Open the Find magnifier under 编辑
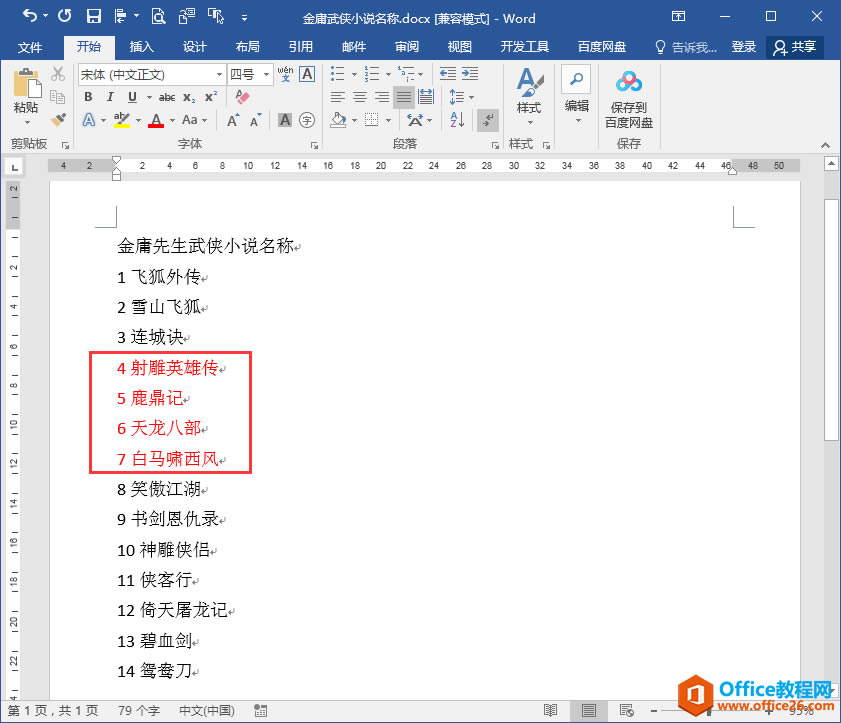 coord(577,79)
